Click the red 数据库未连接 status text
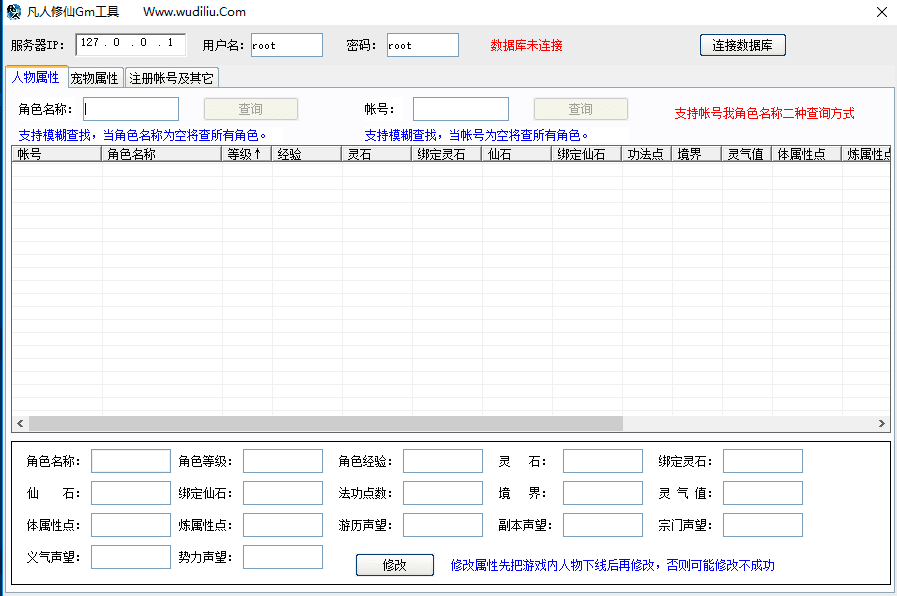The width and height of the screenshot is (897, 596). (x=526, y=45)
